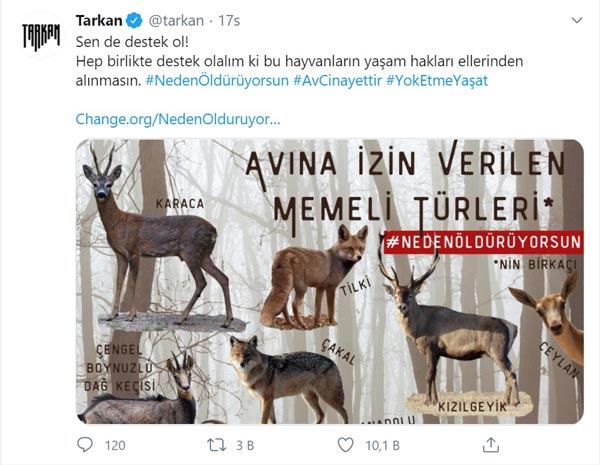Open the #AvCinayettir hashtag
This screenshot has width=600, height=465.
pyautogui.click(x=338, y=80)
